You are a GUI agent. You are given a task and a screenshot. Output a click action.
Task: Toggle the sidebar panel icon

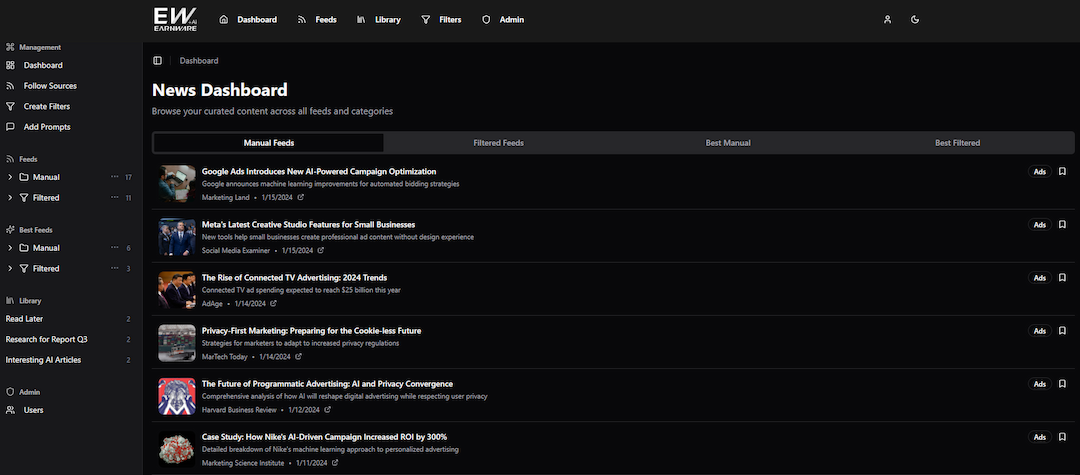click(158, 61)
